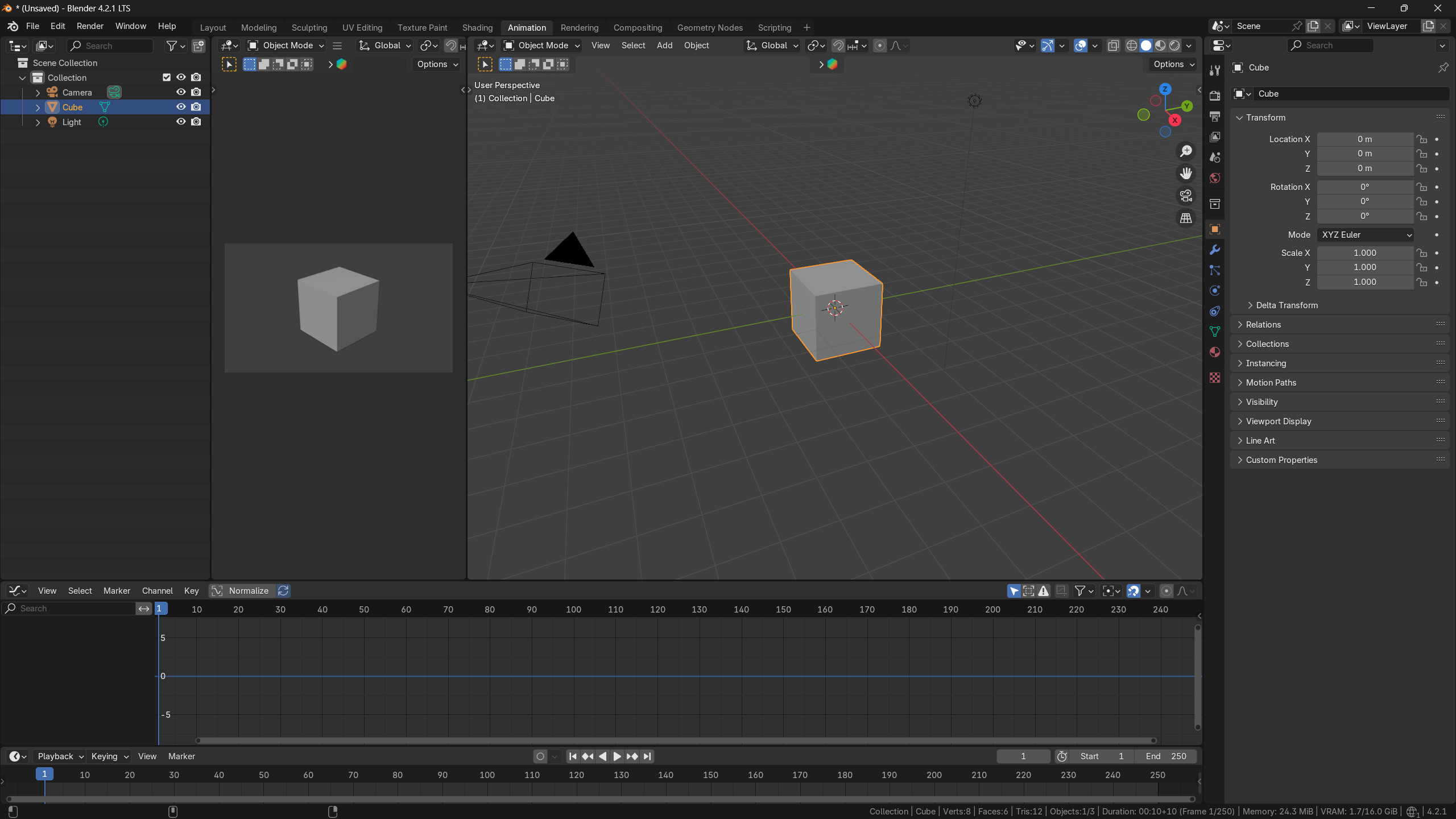The image size is (1456, 819).
Task: Open the Modifiers wrench tab
Action: (x=1215, y=250)
